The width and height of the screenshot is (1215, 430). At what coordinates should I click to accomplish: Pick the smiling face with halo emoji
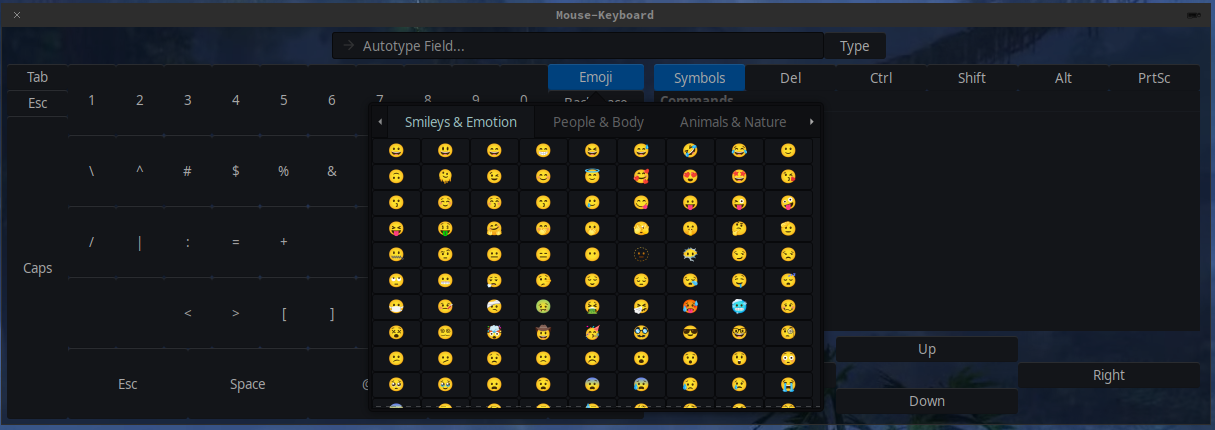click(593, 176)
